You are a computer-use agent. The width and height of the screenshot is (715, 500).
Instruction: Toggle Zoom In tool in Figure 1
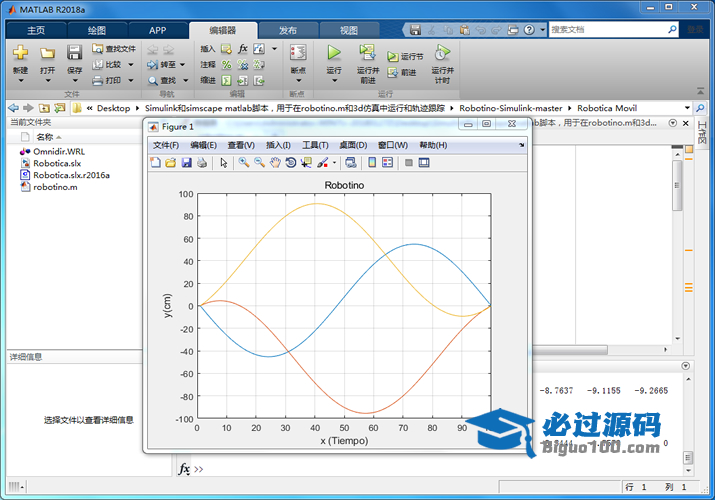(x=244, y=163)
